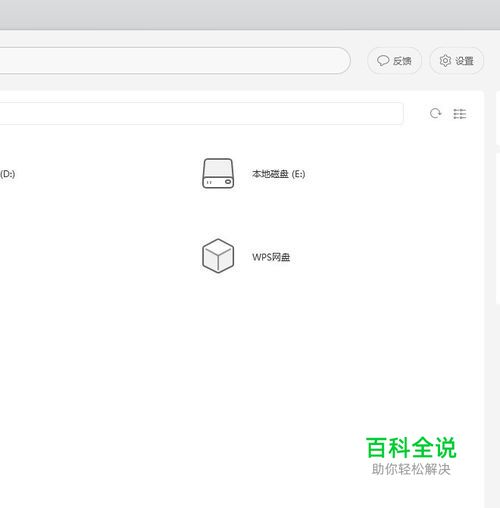Click the refresh icon
The height and width of the screenshot is (508, 500).
435,114
